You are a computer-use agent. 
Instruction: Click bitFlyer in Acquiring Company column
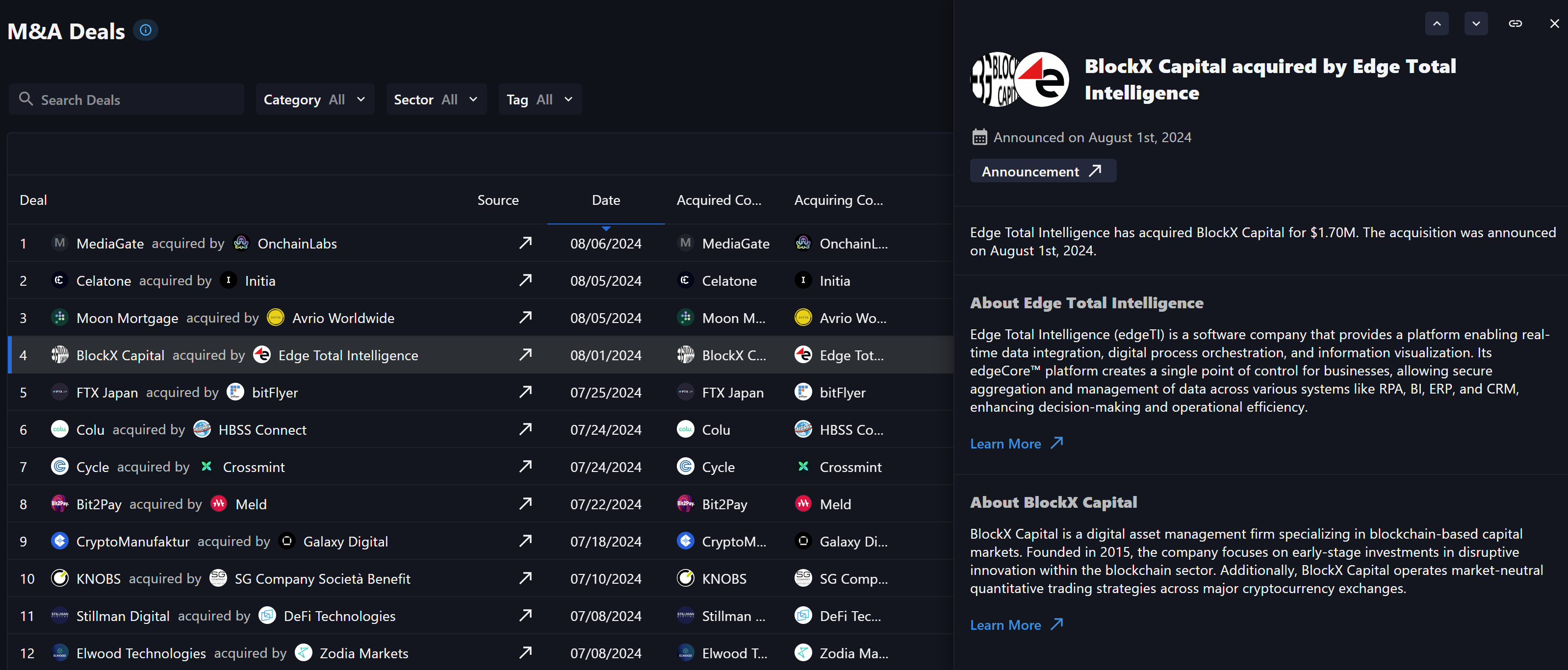click(843, 393)
